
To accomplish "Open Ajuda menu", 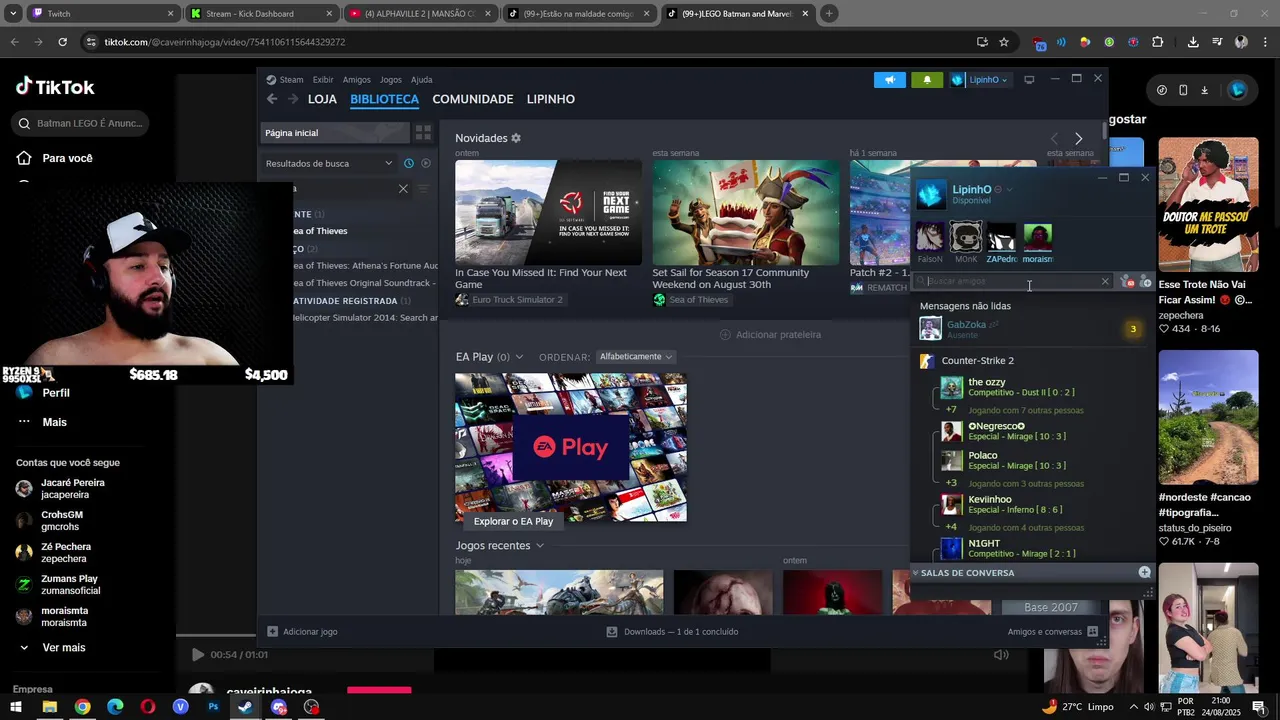I will 422,80.
